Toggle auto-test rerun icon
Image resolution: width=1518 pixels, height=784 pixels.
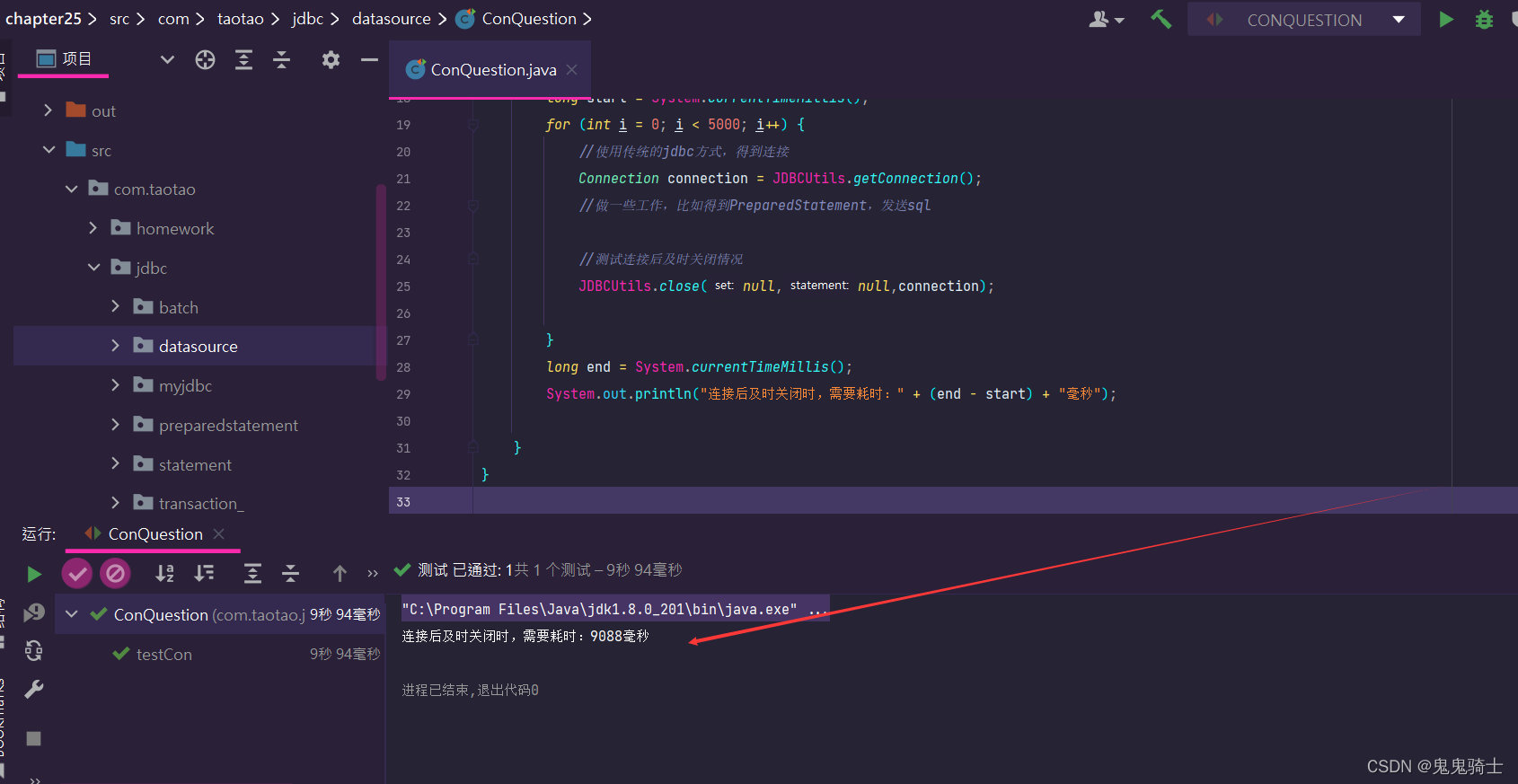(x=33, y=650)
